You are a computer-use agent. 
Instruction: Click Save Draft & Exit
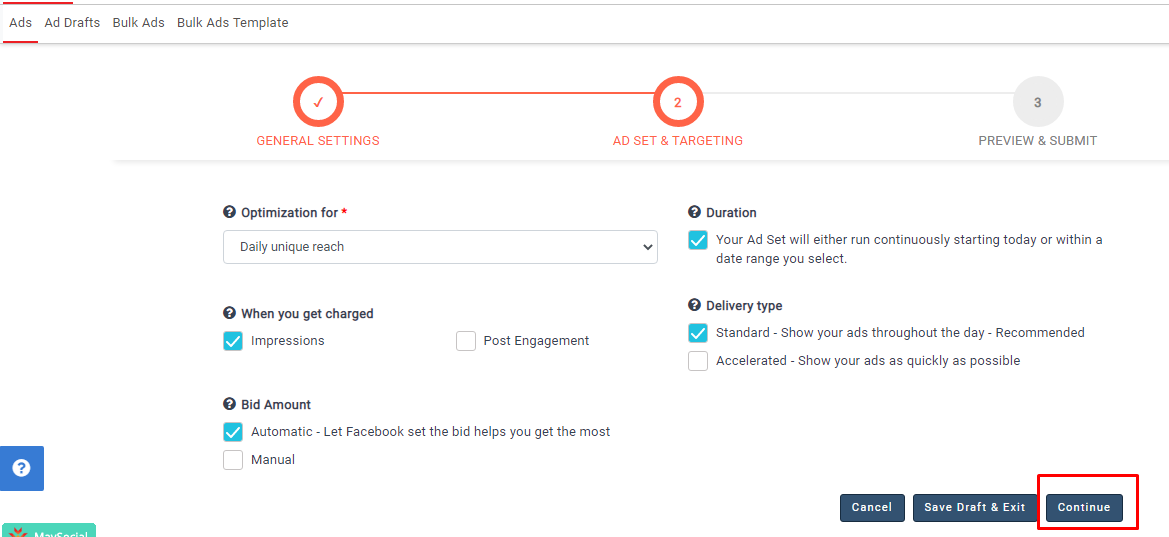974,508
